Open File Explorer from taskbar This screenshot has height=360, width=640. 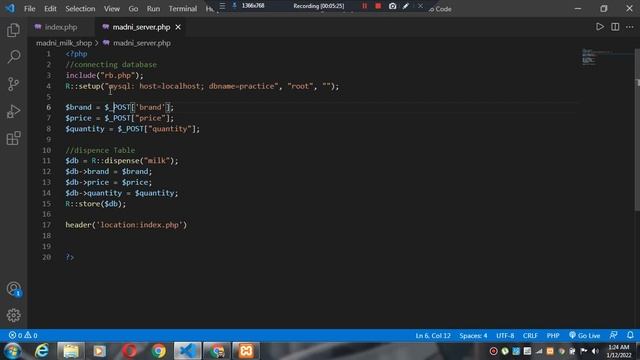click(x=71, y=351)
